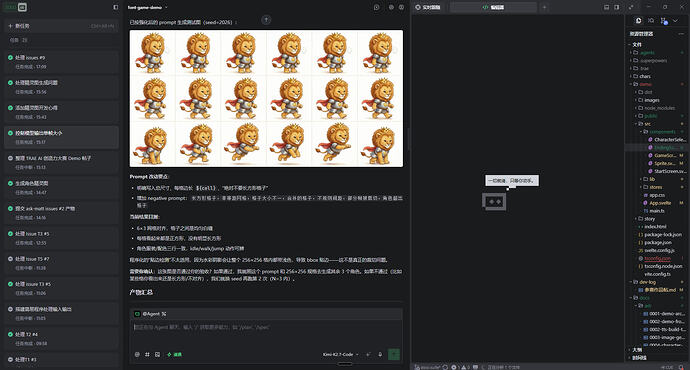Image resolution: width=690 pixels, height=370 pixels.
Task: Collapse the components folder
Action: click(657, 132)
